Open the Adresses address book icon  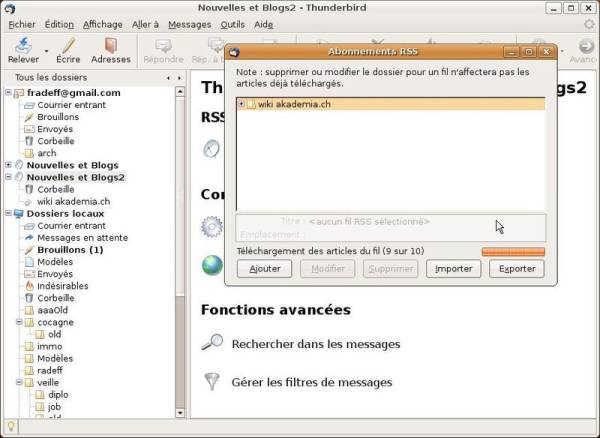click(111, 45)
